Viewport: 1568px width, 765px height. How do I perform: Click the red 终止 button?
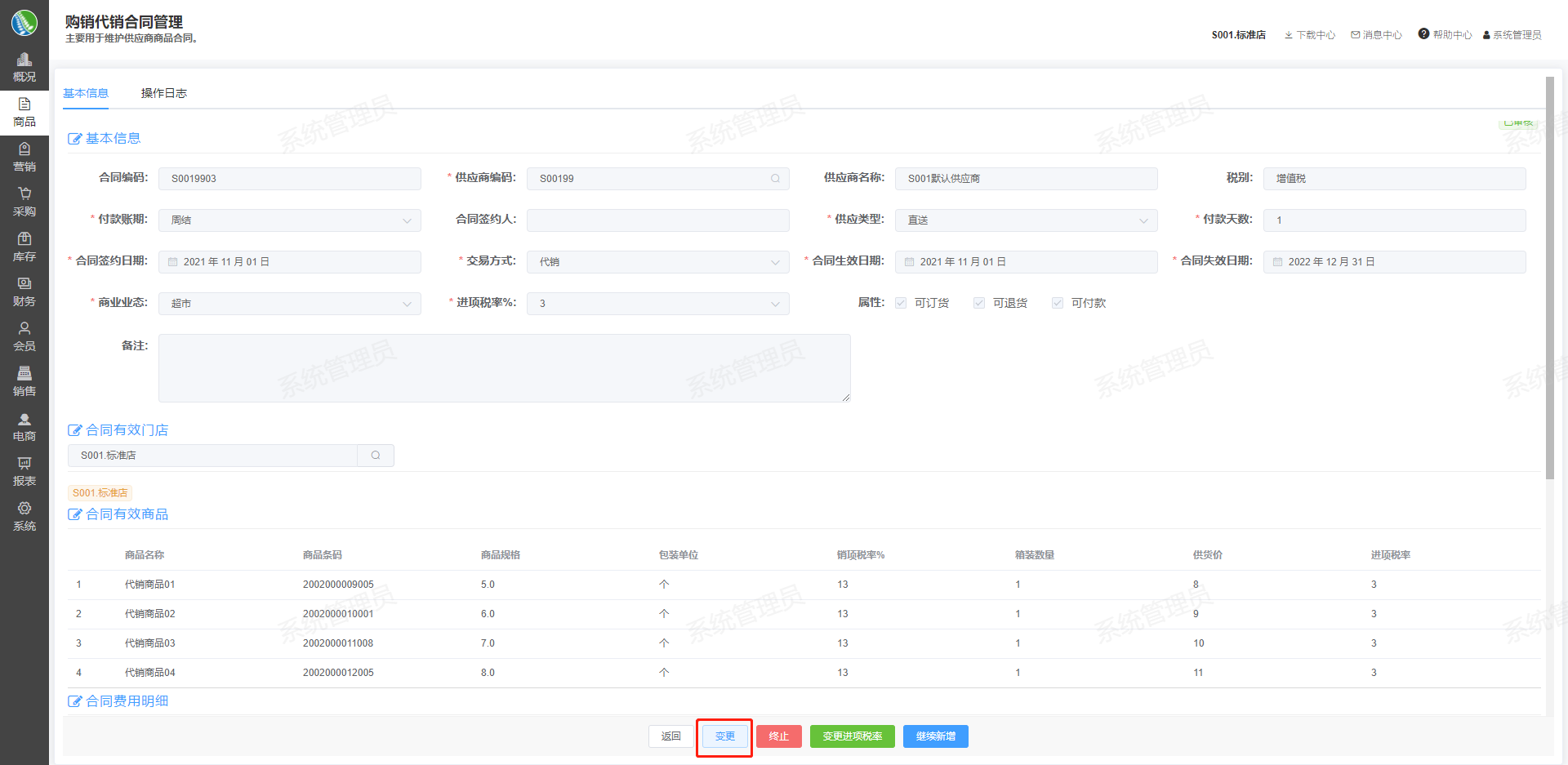779,736
